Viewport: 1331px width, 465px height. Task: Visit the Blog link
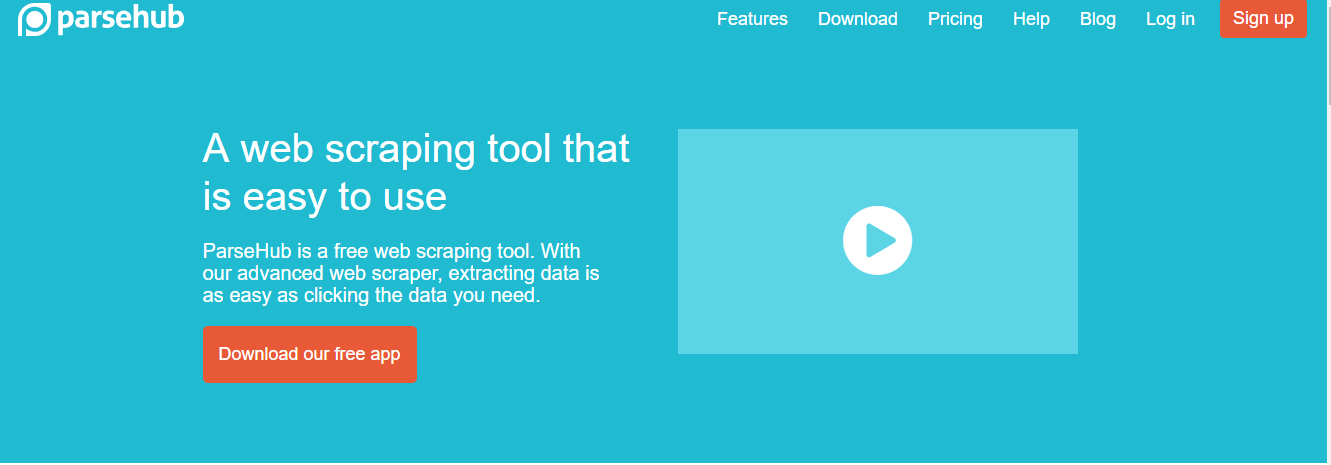click(1098, 19)
